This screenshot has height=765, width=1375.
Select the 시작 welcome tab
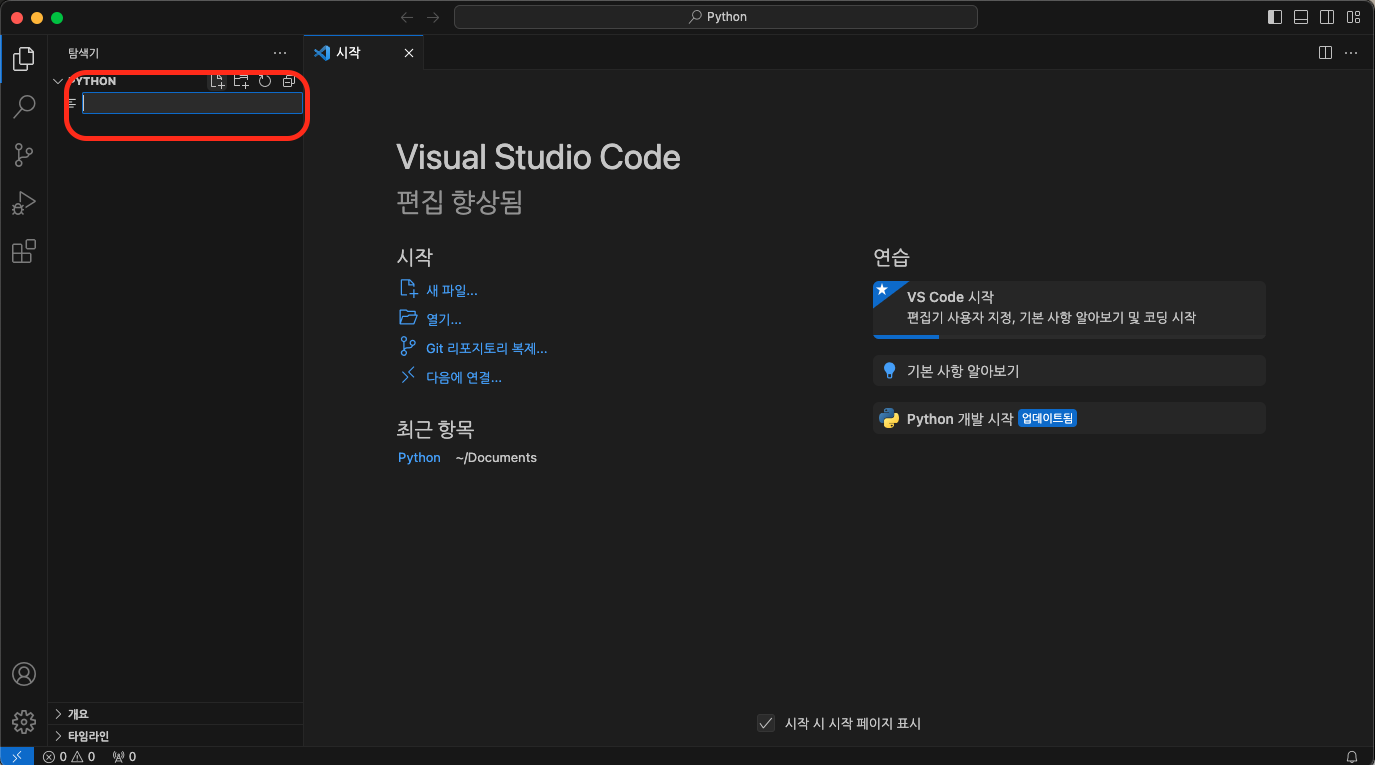click(364, 53)
